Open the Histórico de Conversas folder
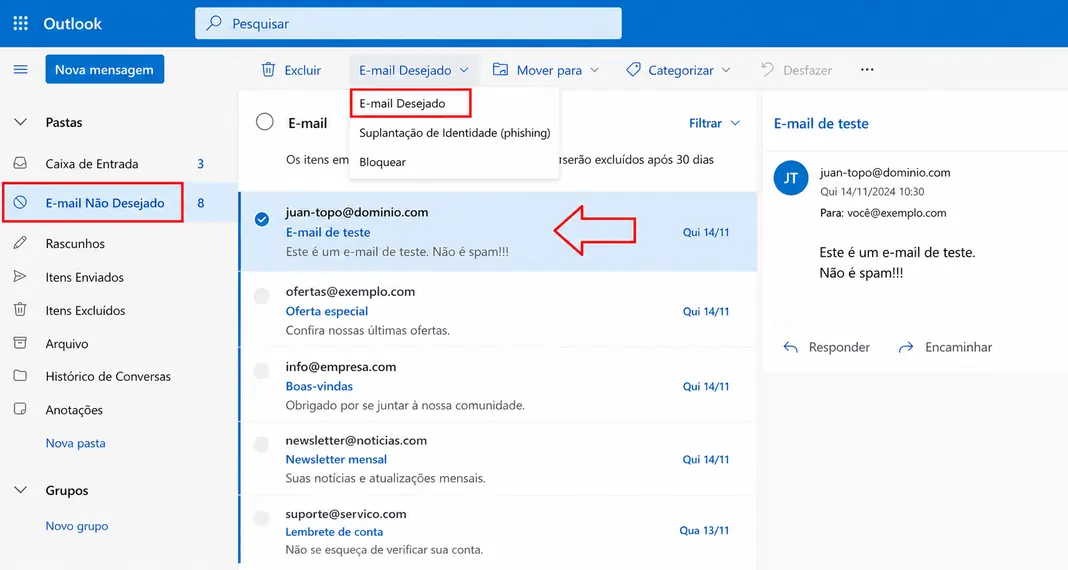Viewport: 1068px width, 570px height. [108, 377]
